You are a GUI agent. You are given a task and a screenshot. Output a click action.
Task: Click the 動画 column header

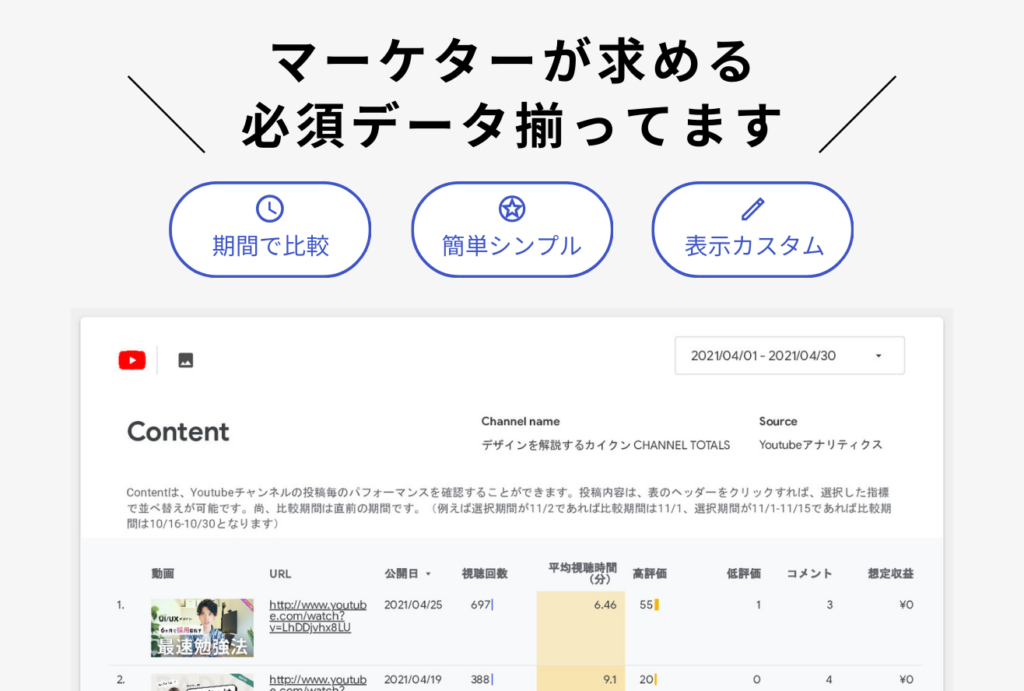[163, 573]
